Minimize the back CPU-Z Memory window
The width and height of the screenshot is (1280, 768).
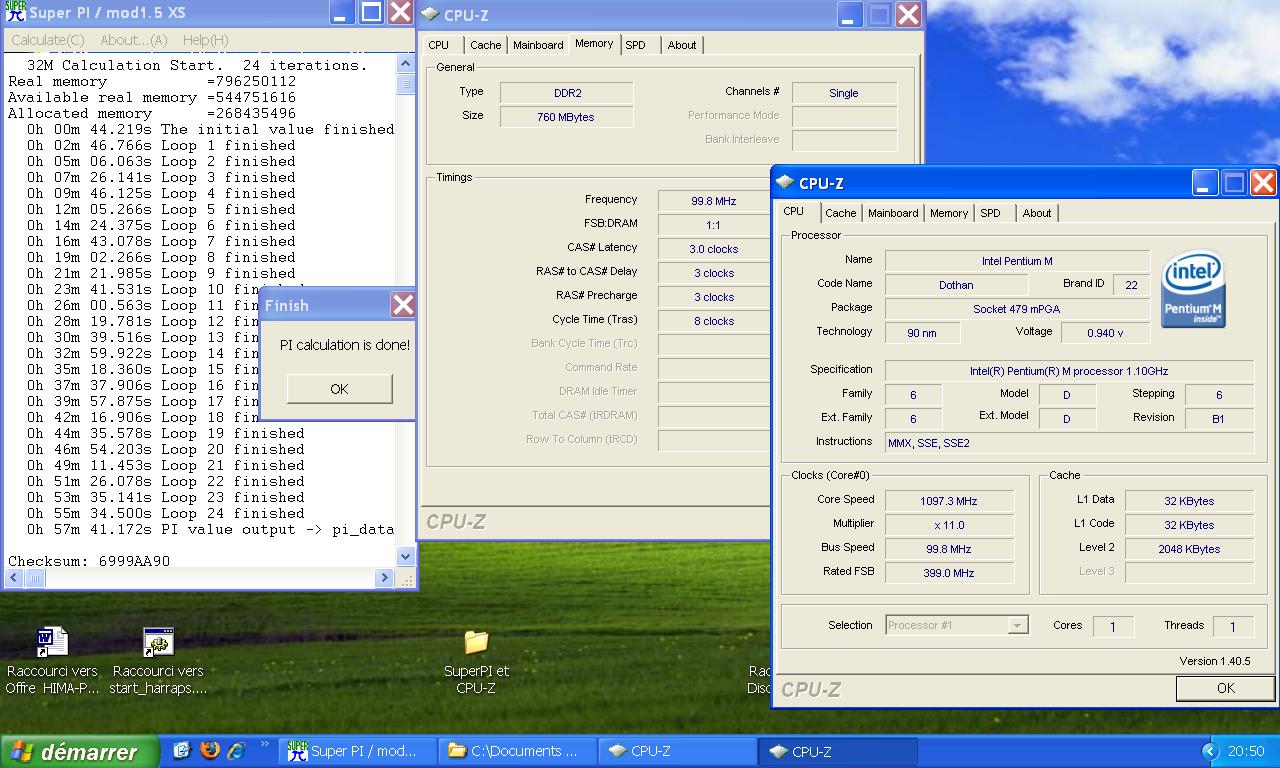(850, 14)
